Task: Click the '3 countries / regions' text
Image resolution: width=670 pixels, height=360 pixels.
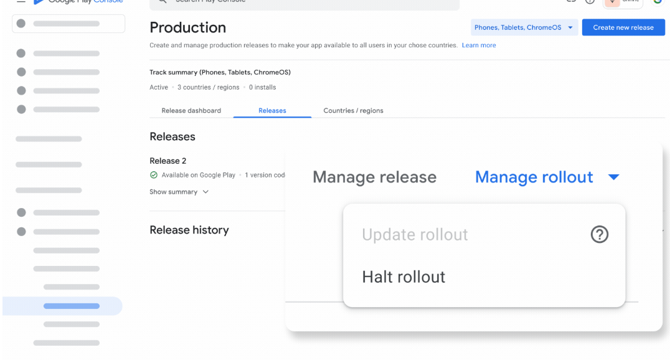Action: pos(208,87)
